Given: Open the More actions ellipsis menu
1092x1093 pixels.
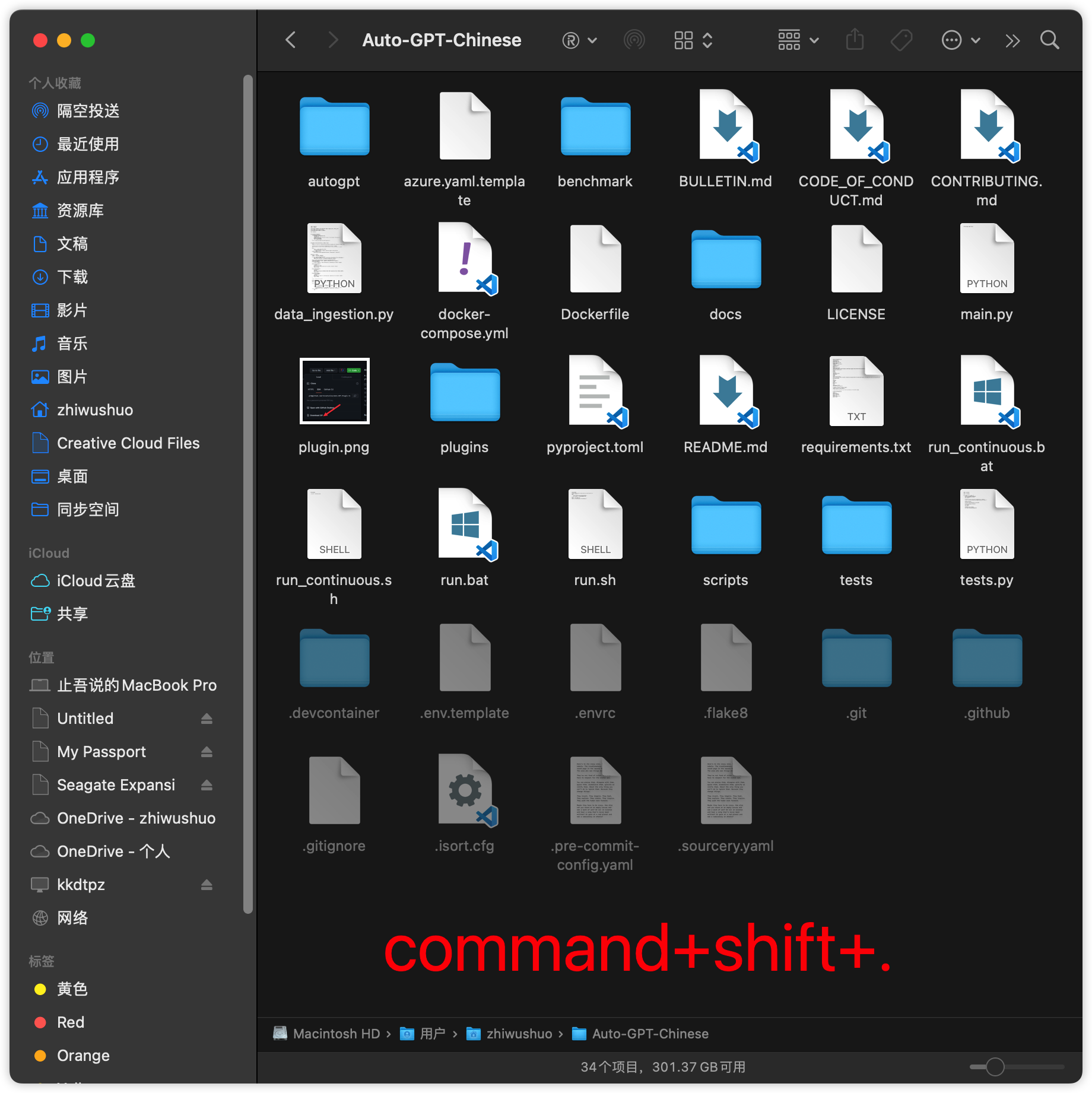Looking at the screenshot, I should 960,40.
